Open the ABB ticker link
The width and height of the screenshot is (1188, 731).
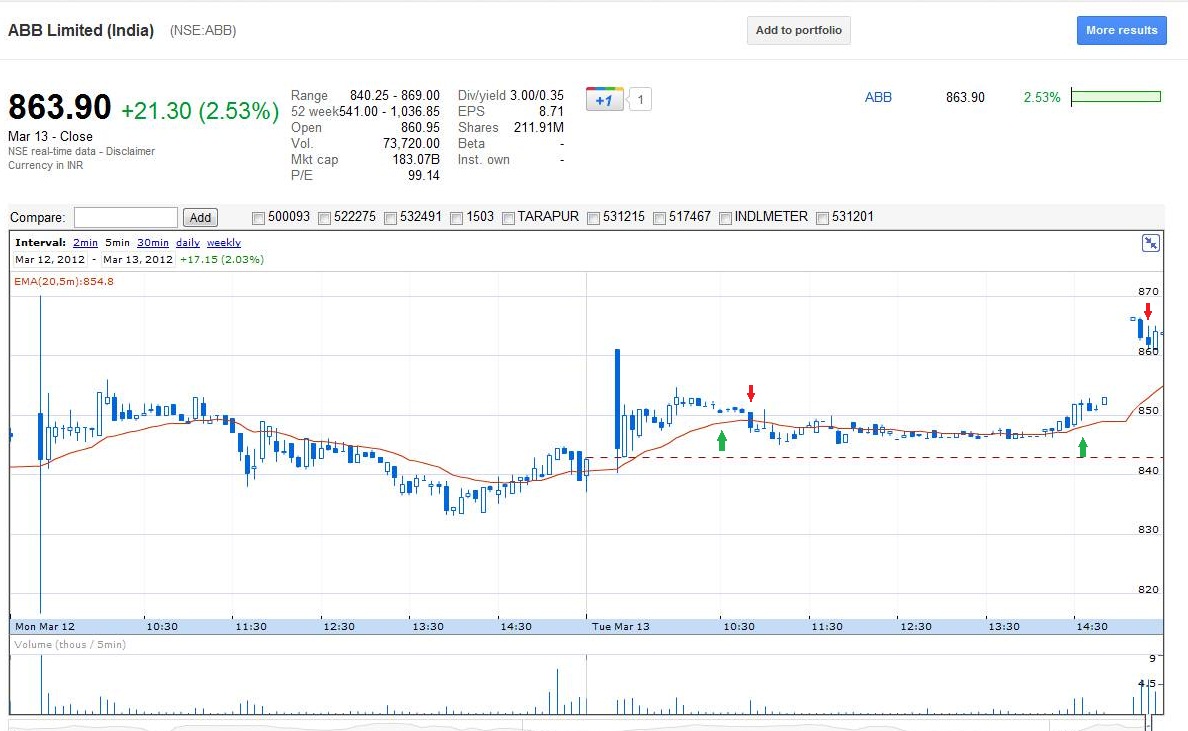878,97
